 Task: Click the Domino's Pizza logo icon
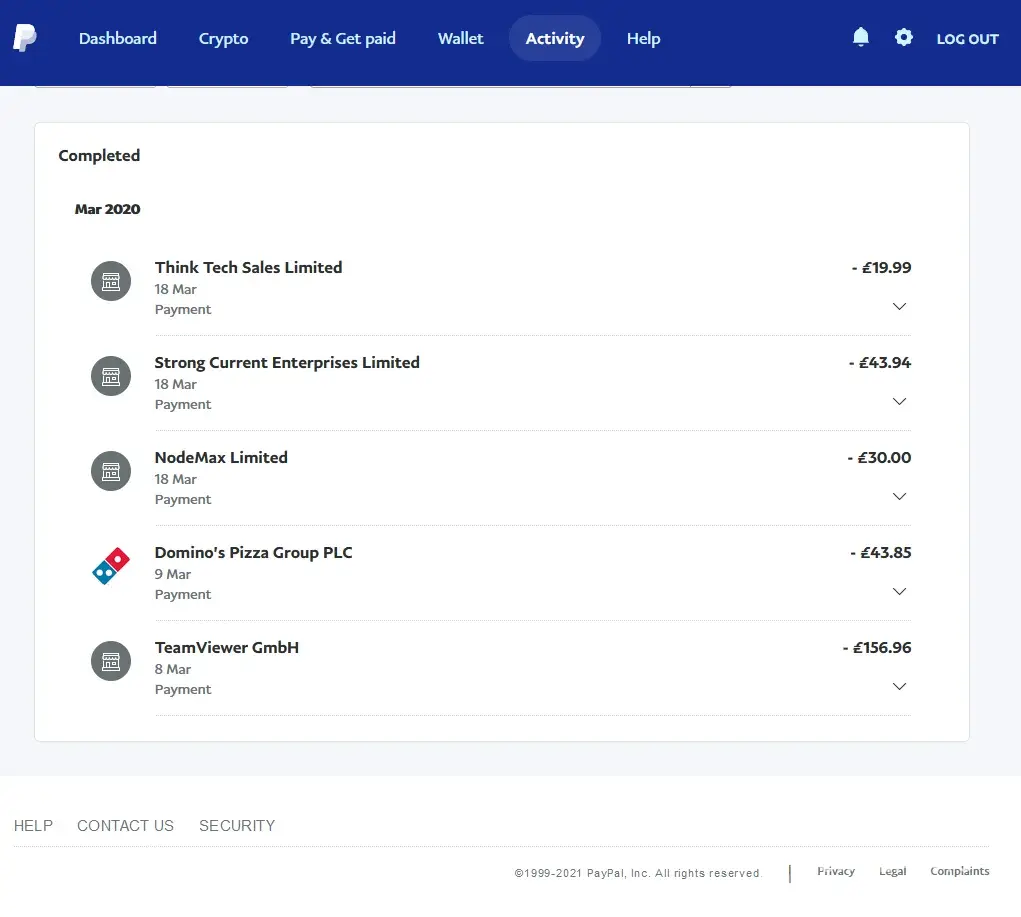pos(111,566)
